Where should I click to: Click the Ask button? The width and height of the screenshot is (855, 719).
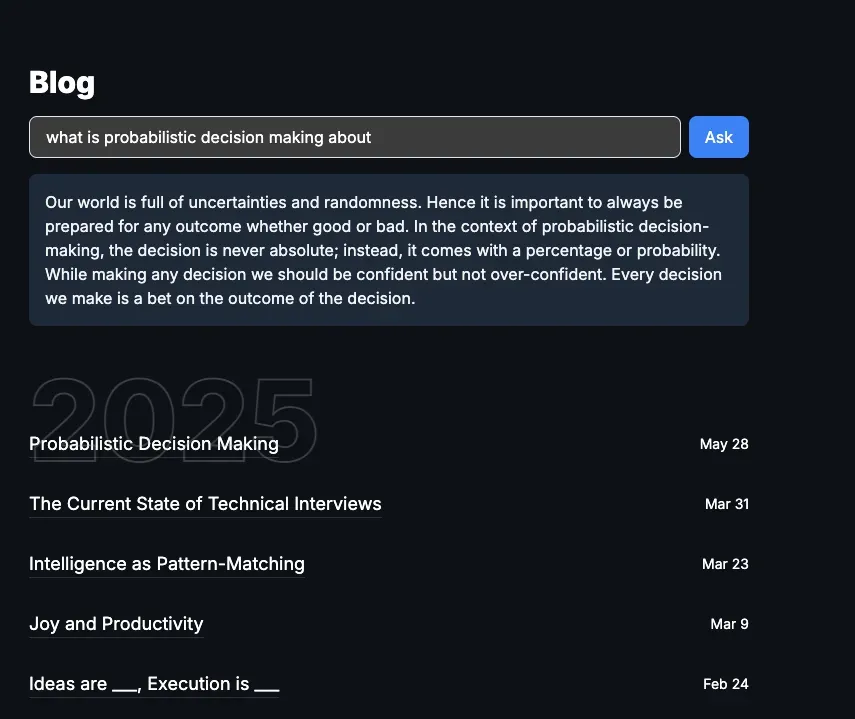pyautogui.click(x=718, y=137)
